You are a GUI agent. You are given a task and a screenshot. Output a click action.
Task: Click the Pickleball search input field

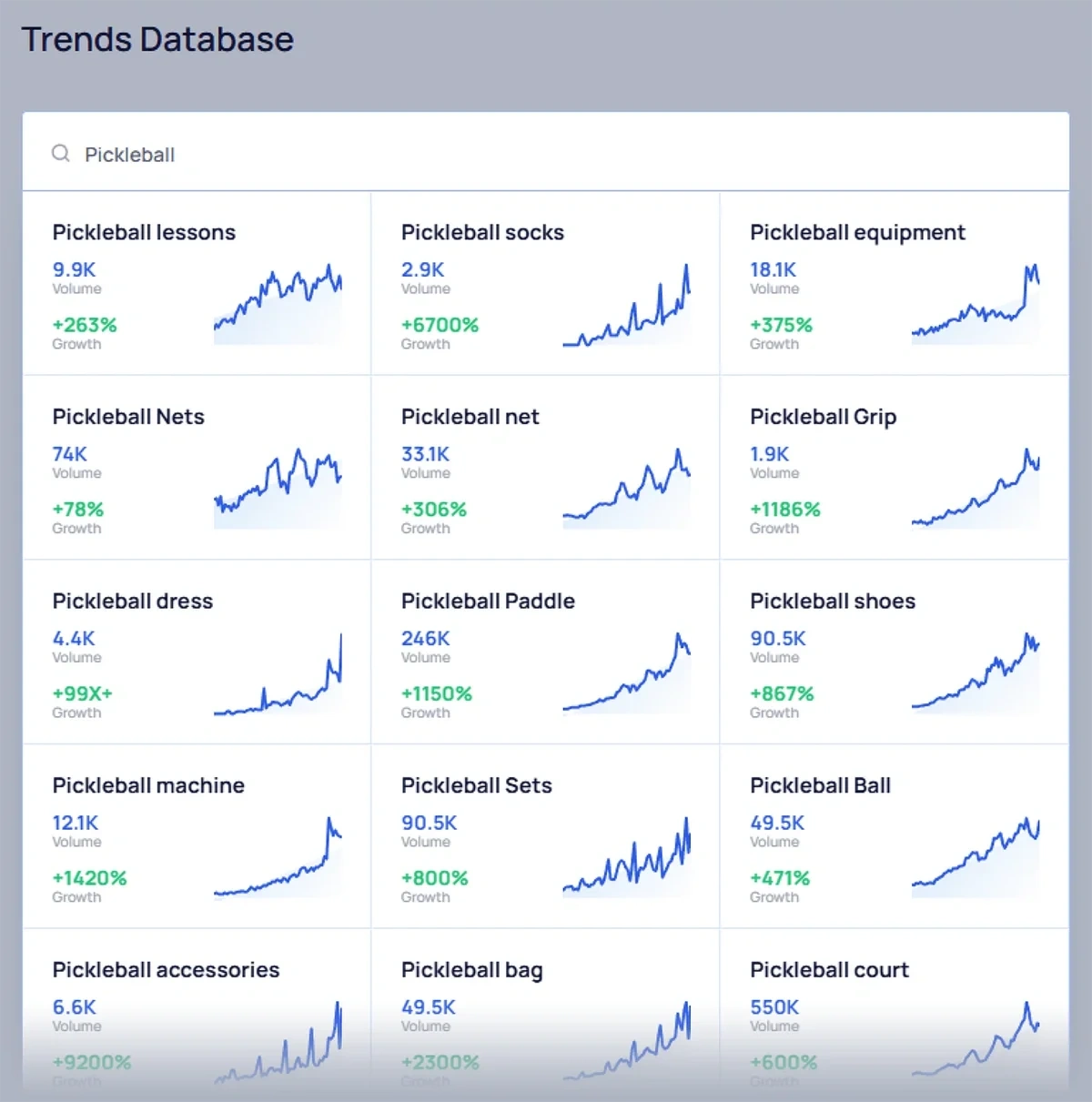click(x=546, y=154)
